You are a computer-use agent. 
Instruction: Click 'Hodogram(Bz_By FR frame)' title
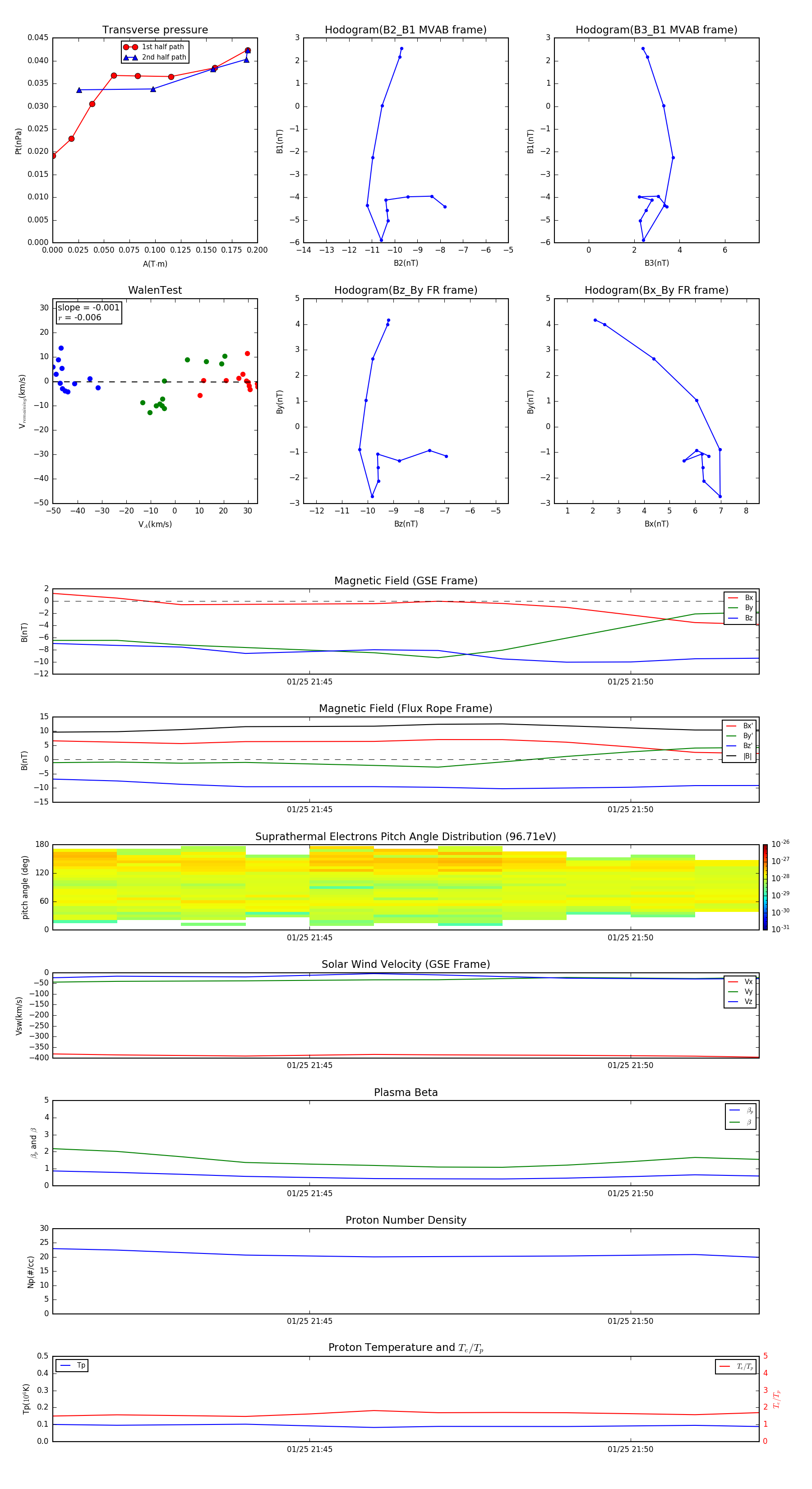click(x=406, y=290)
